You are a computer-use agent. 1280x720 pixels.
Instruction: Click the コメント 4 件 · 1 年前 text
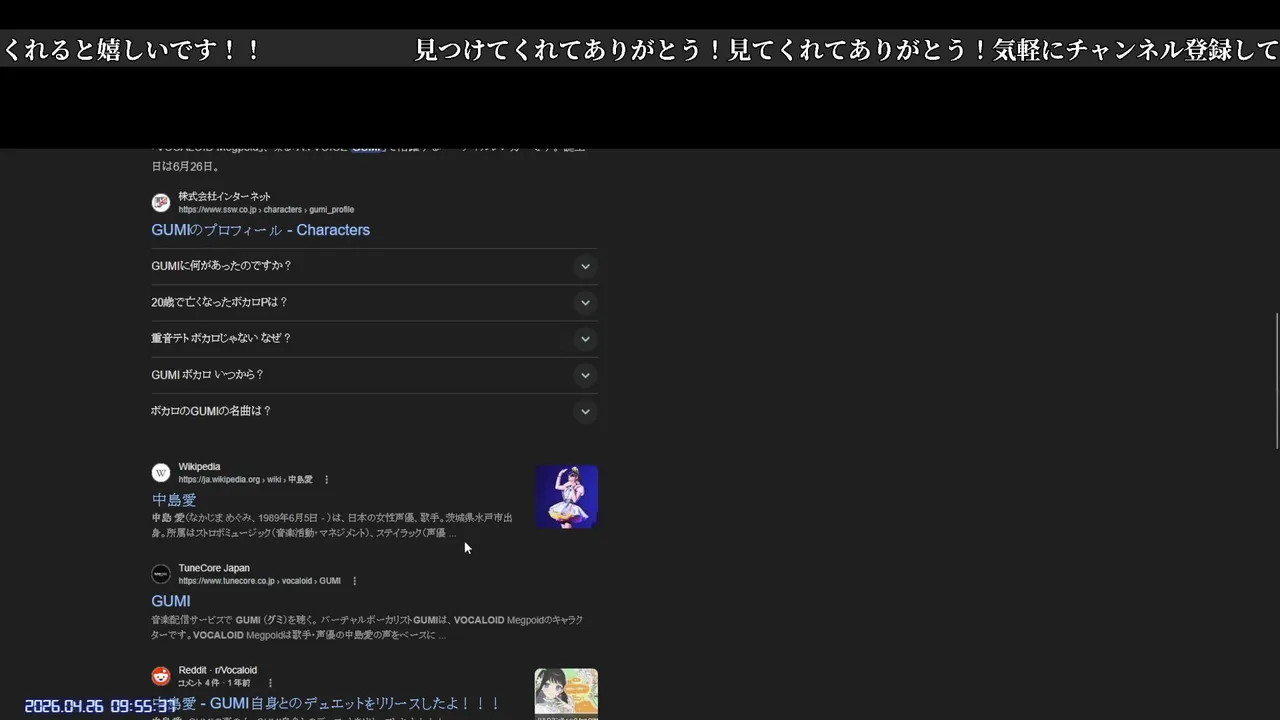tap(215, 683)
